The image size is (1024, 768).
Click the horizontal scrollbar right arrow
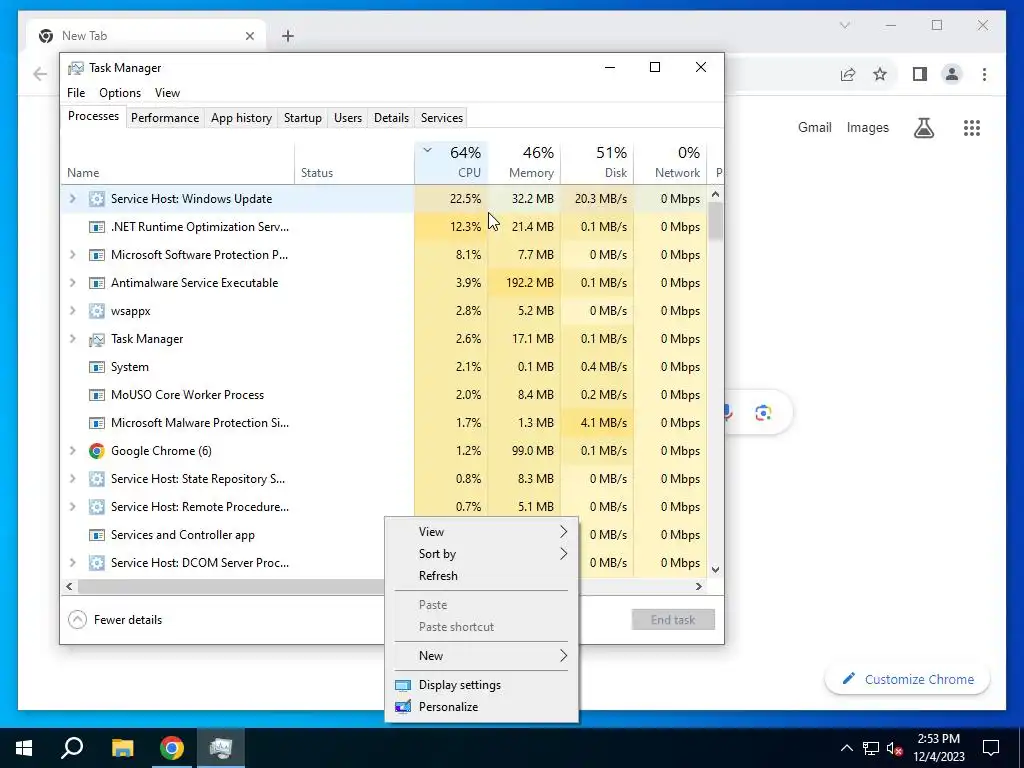[699, 587]
